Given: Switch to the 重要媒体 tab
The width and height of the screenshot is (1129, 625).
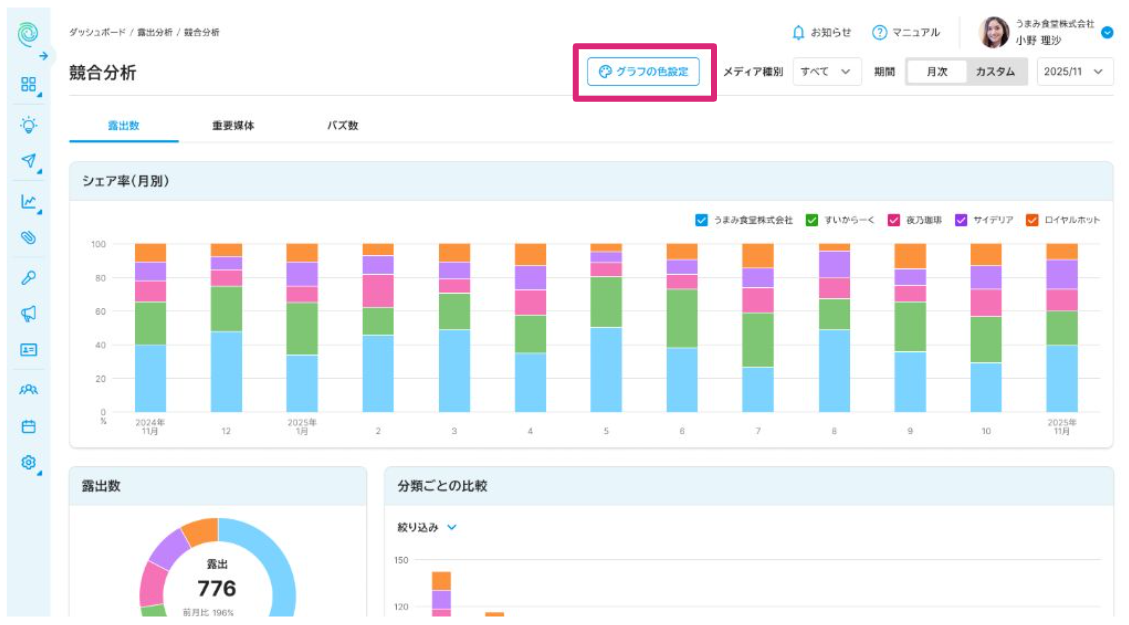Looking at the screenshot, I should (x=233, y=126).
